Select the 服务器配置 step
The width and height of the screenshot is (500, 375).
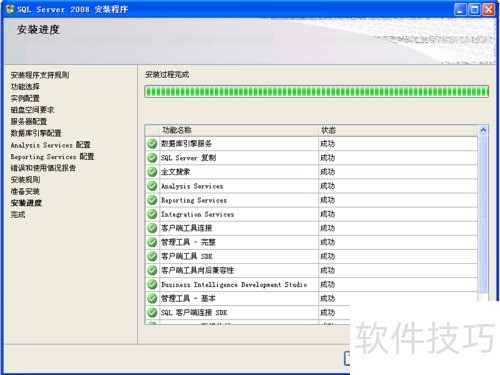pyautogui.click(x=29, y=122)
